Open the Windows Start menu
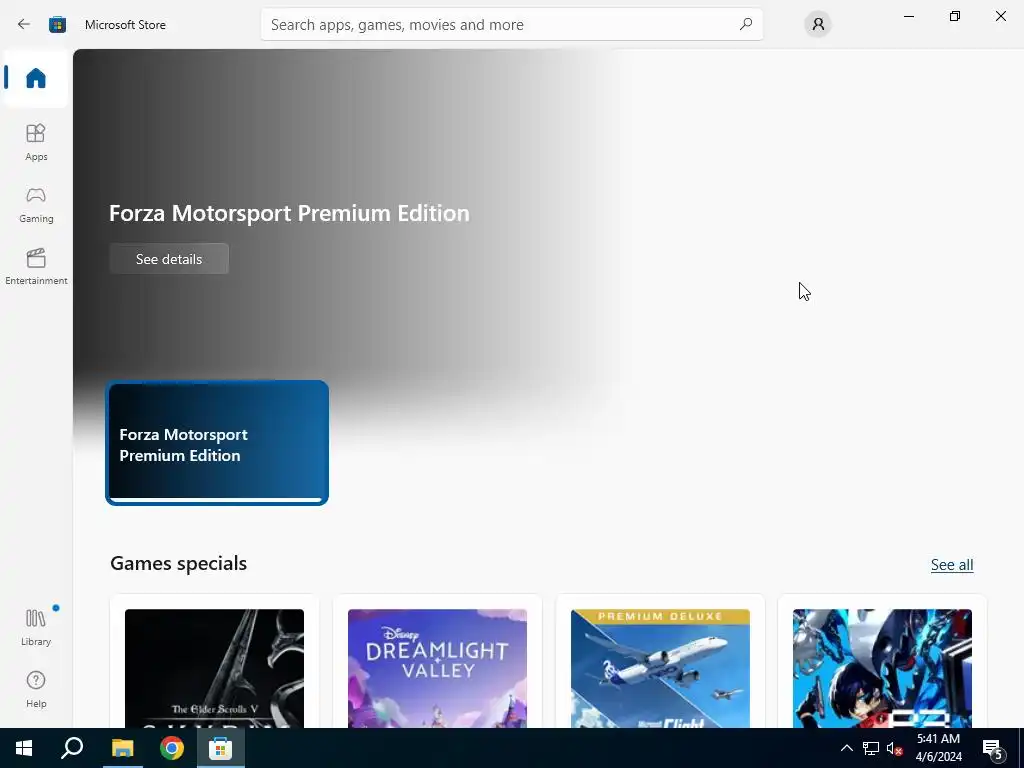Image resolution: width=1024 pixels, height=768 pixels. pos(24,748)
